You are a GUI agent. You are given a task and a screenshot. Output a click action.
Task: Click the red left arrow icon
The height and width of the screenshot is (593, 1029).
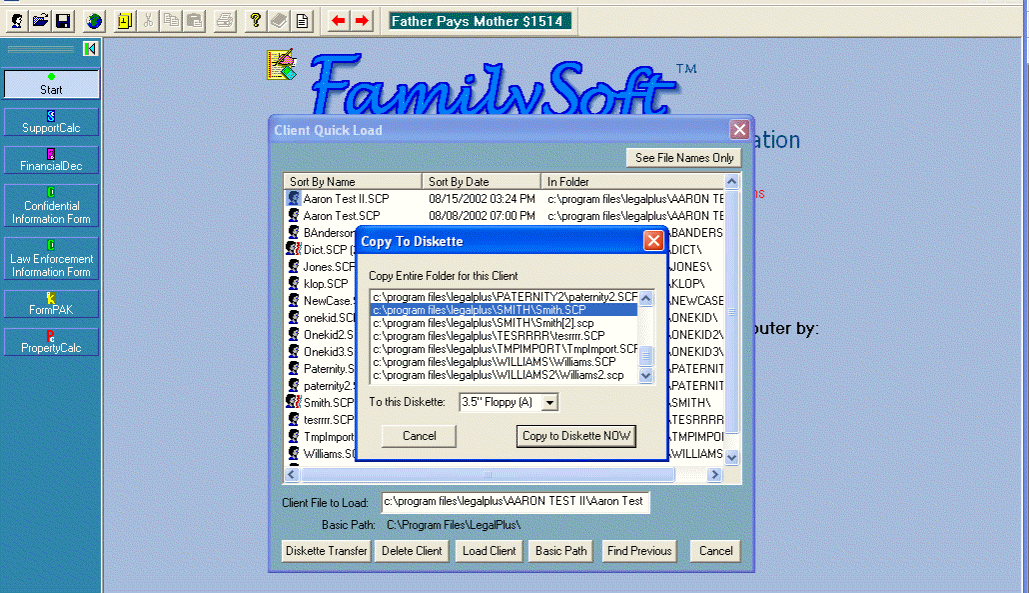click(x=339, y=20)
